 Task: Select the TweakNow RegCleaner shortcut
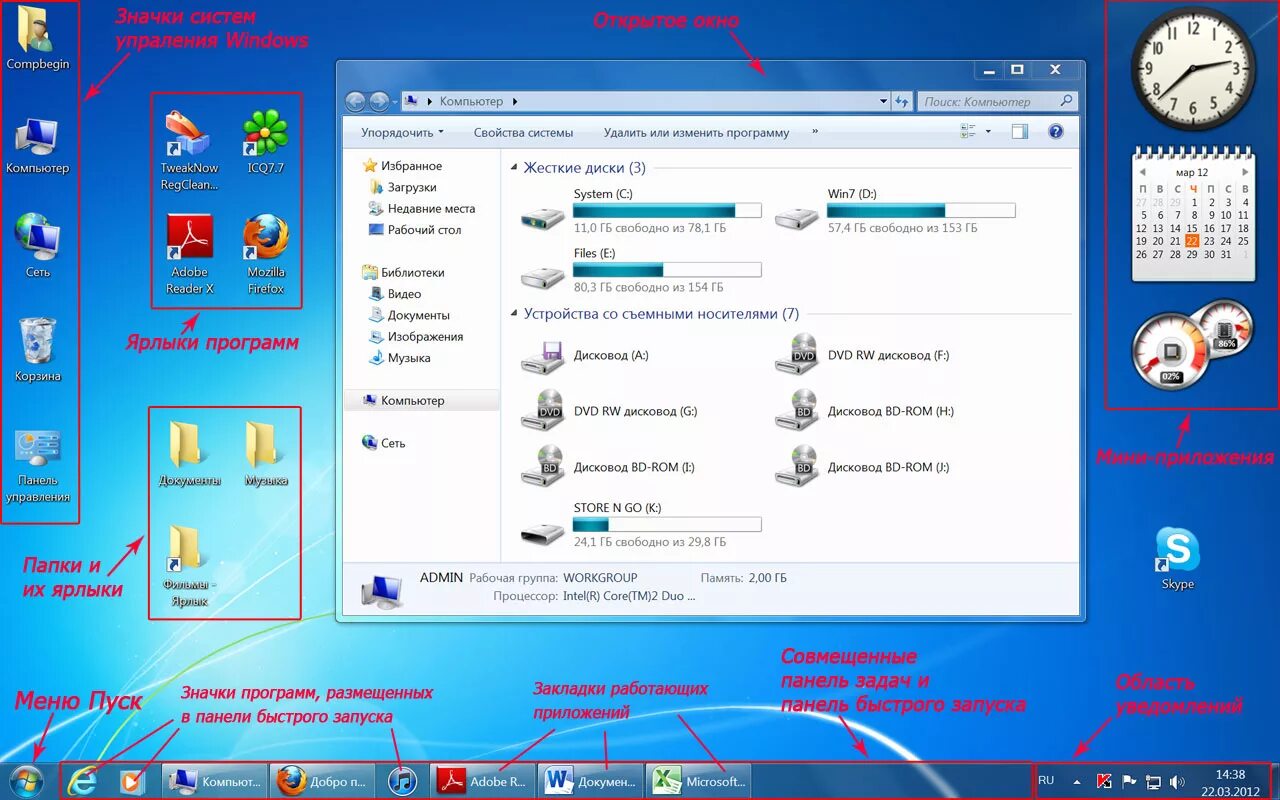pos(189,151)
